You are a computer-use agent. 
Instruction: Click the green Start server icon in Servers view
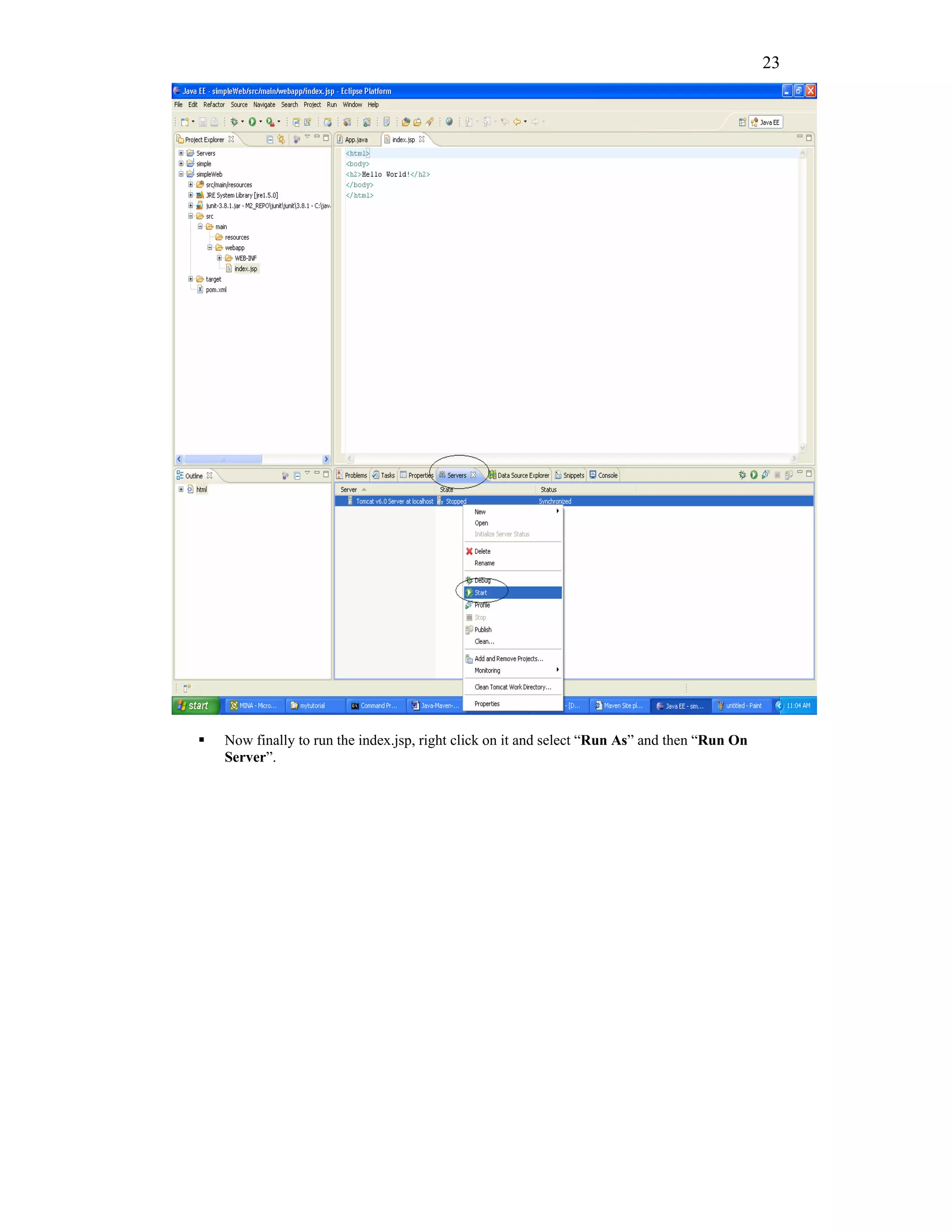pos(754,475)
